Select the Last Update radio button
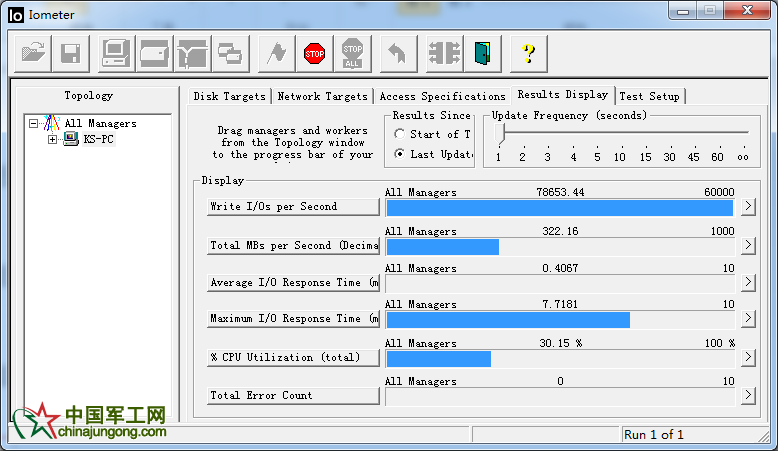This screenshot has width=778, height=451. coord(400,154)
